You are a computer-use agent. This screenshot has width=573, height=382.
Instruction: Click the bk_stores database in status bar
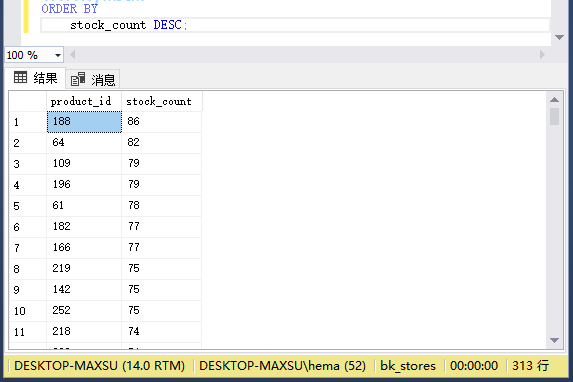408,366
